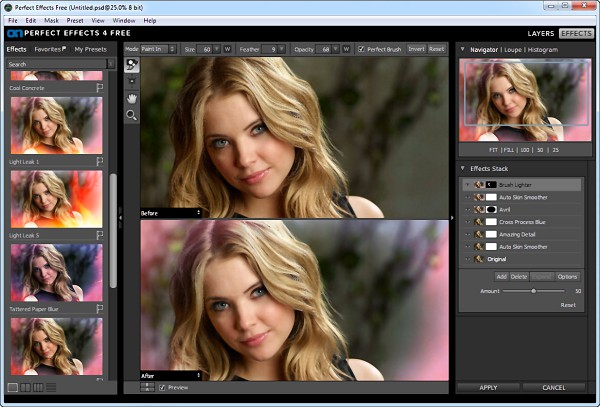Open the After view selector dropdown

tap(171, 376)
